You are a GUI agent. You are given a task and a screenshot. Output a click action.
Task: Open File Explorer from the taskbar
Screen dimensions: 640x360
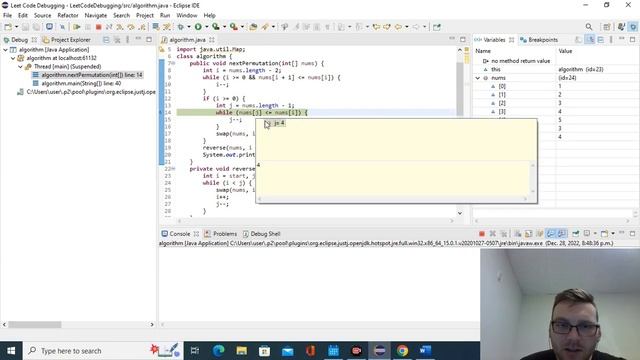241,351
